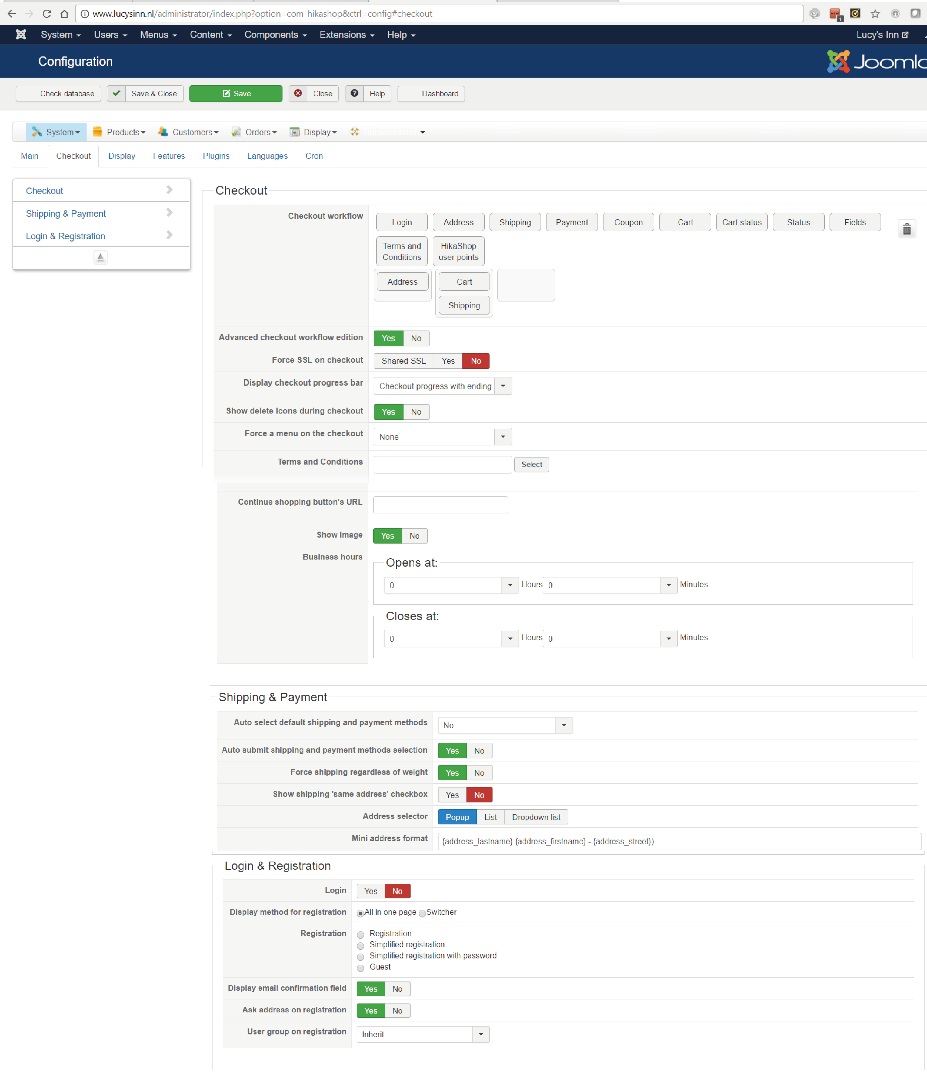Choose List as the Address selector
This screenshot has width=927, height=1080.
click(490, 817)
